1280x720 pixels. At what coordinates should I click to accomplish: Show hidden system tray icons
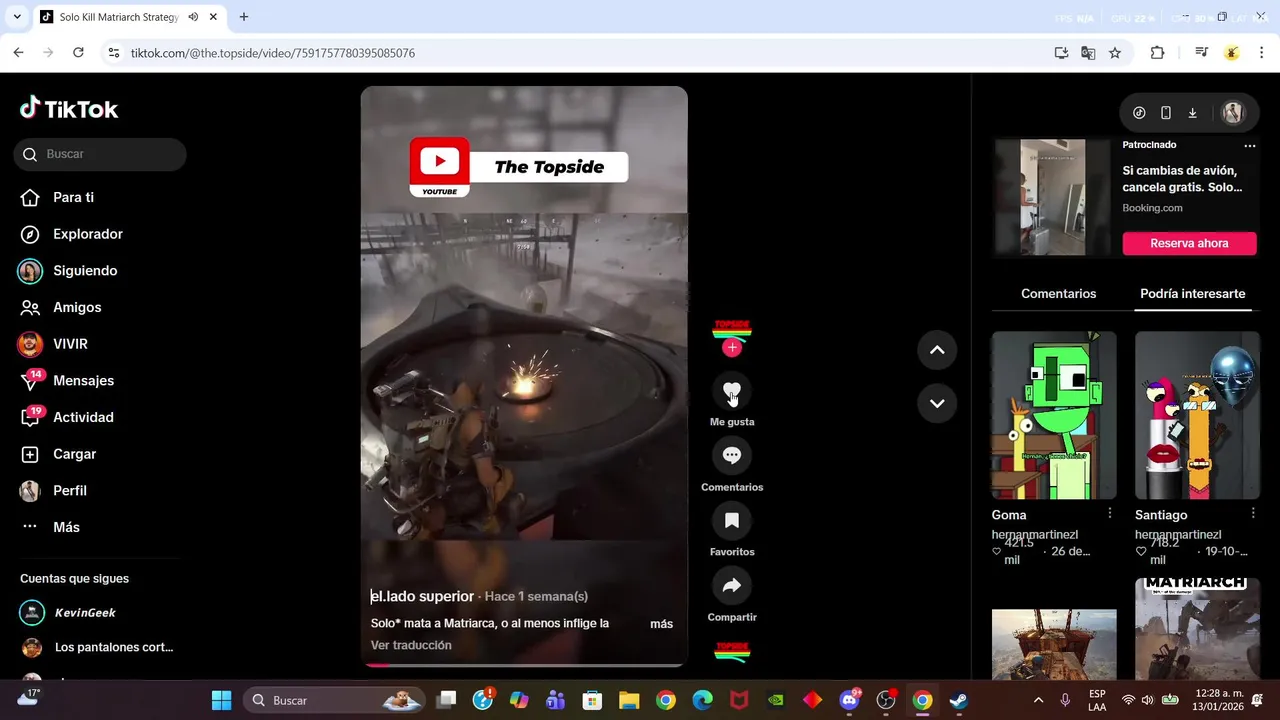(x=1038, y=700)
